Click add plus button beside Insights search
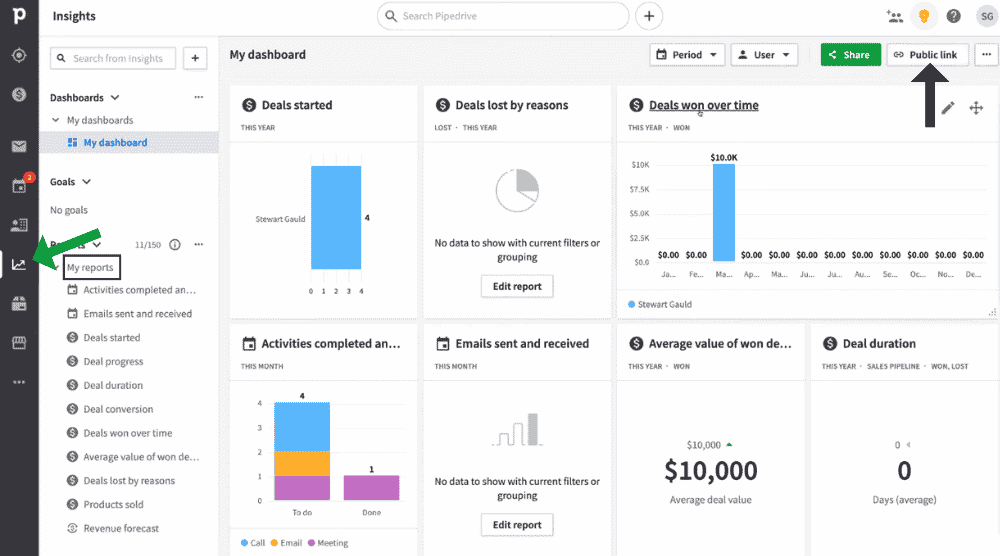The width and height of the screenshot is (1000, 556). pyautogui.click(x=195, y=58)
